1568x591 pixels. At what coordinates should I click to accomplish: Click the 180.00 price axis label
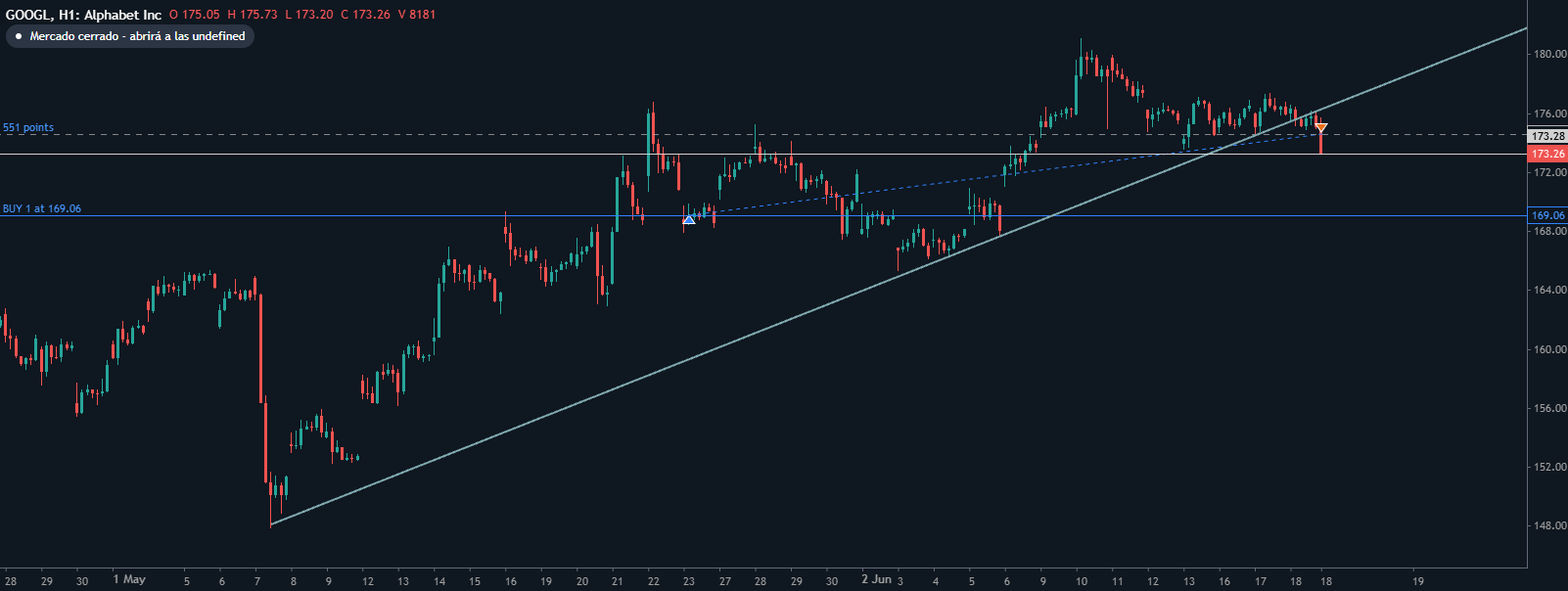[1549, 55]
